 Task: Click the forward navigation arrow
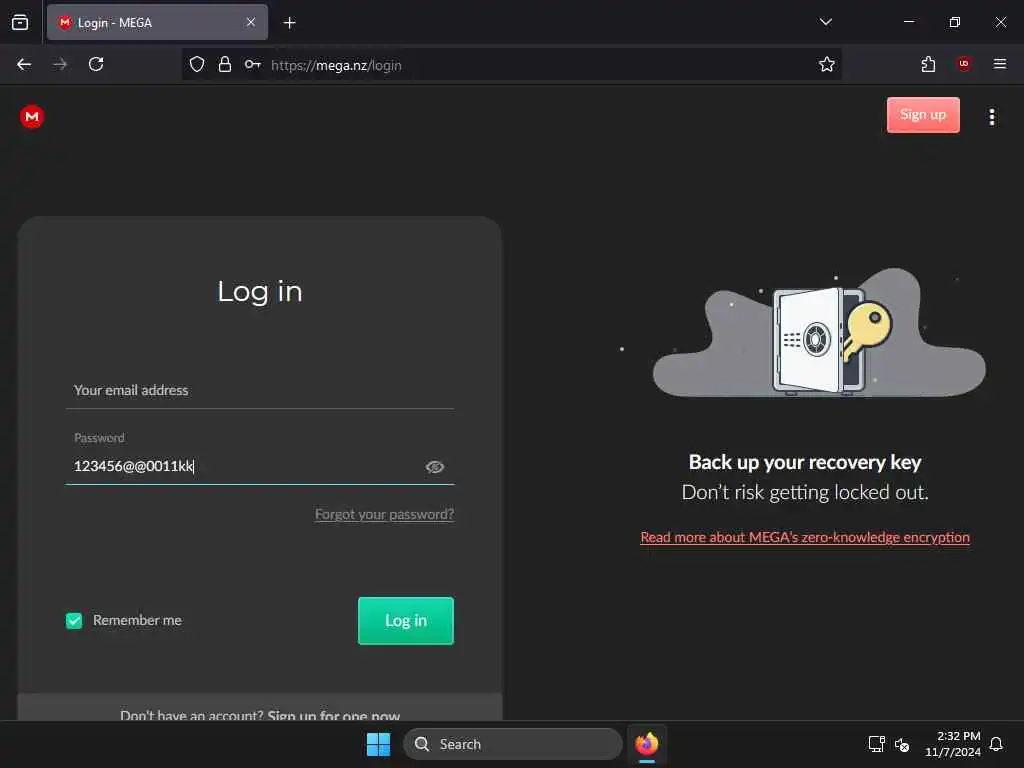tap(60, 64)
